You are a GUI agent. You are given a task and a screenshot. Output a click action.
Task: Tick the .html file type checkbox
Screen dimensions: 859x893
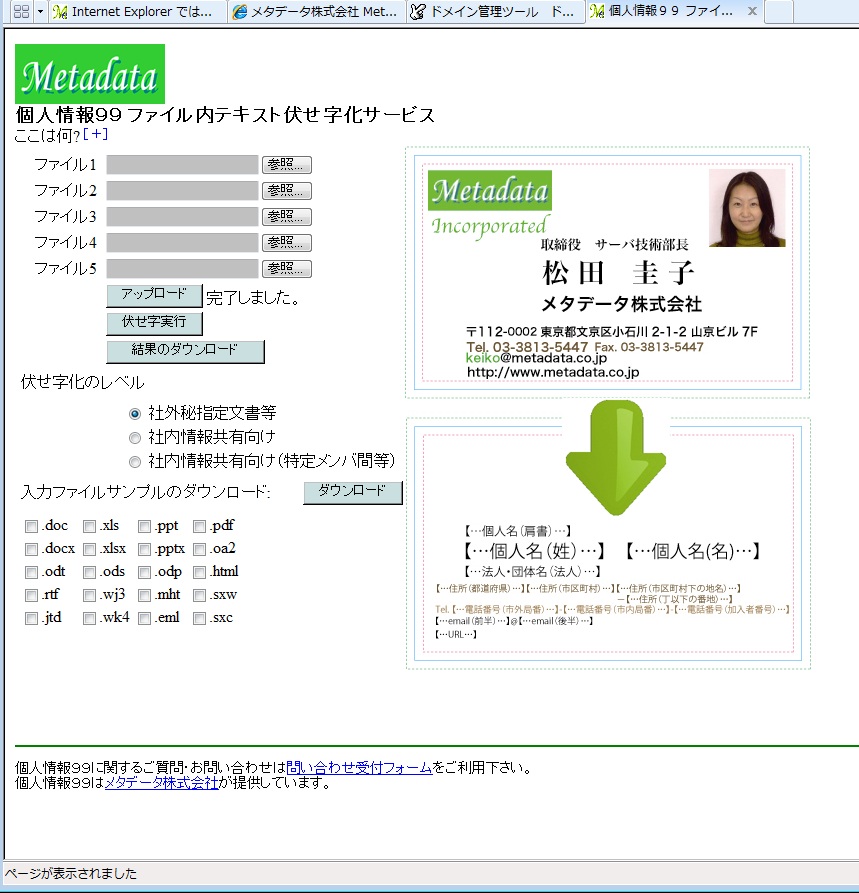click(200, 573)
